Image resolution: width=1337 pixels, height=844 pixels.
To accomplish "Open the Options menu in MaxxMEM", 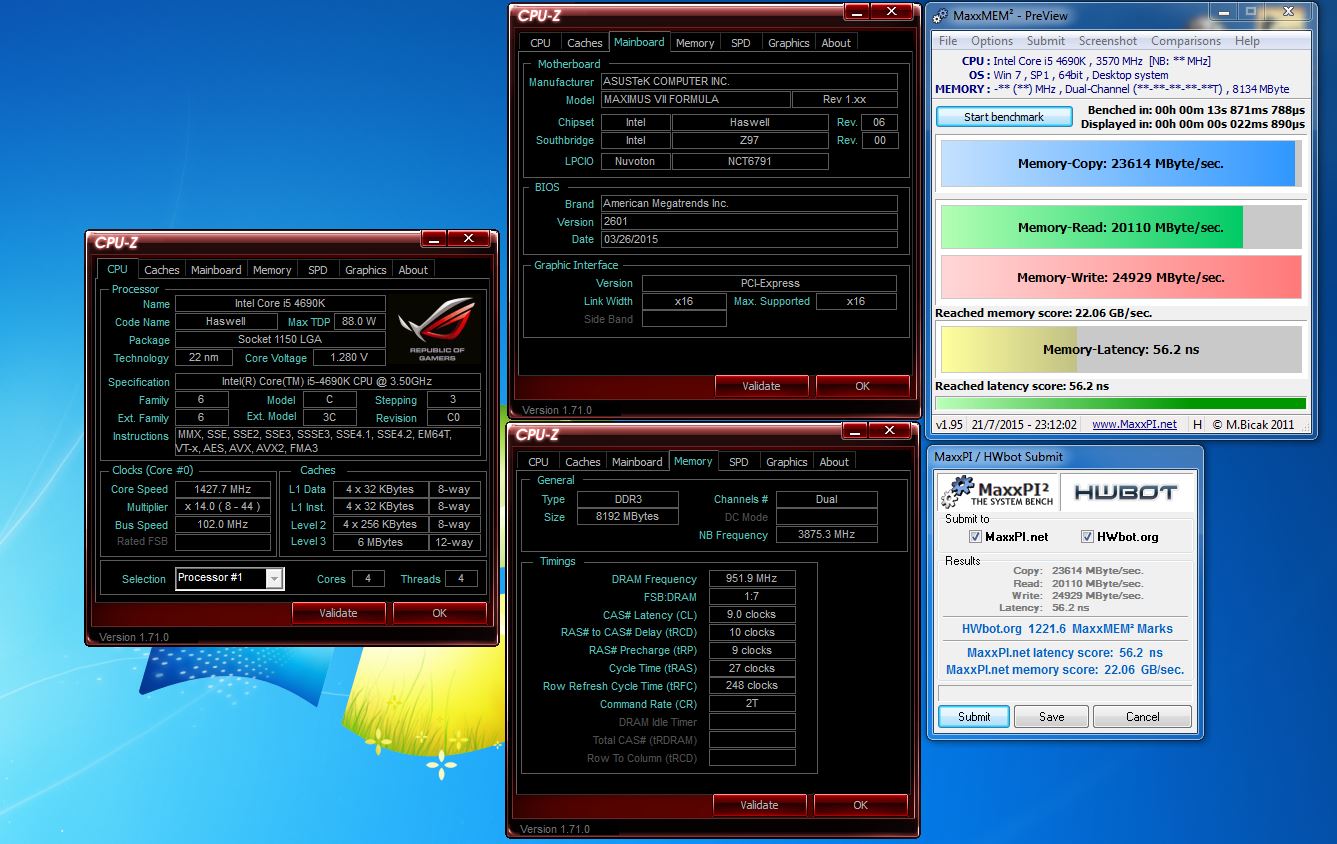I will click(992, 41).
